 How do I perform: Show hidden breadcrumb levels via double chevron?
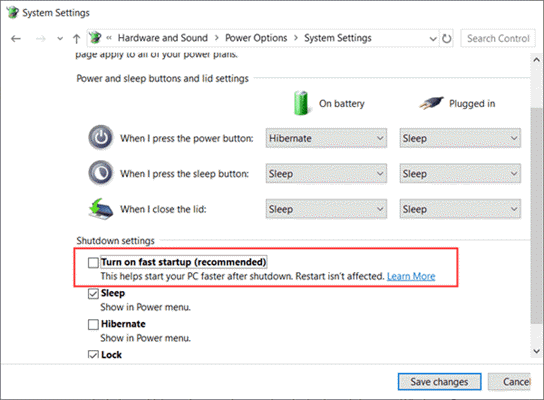pos(109,38)
